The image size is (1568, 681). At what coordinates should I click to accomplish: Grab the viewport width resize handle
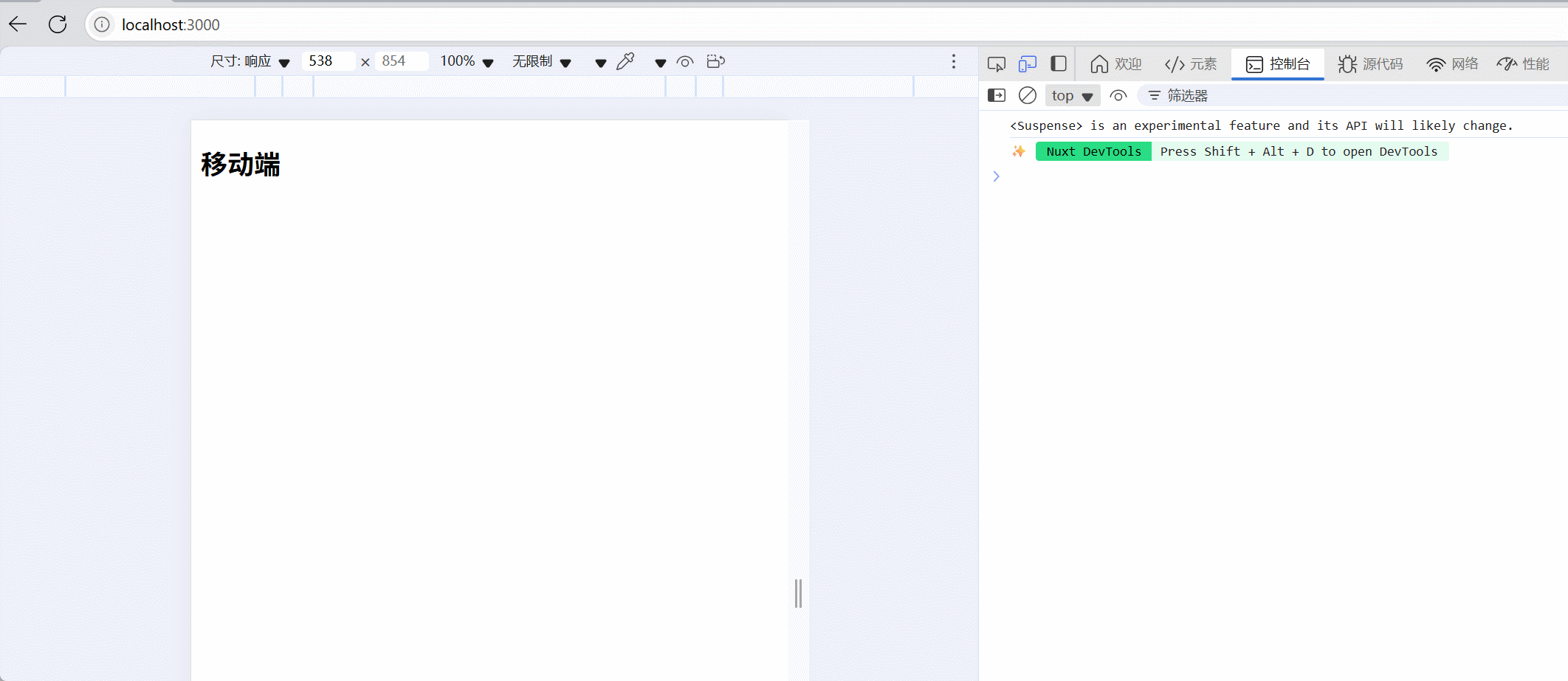(x=798, y=593)
